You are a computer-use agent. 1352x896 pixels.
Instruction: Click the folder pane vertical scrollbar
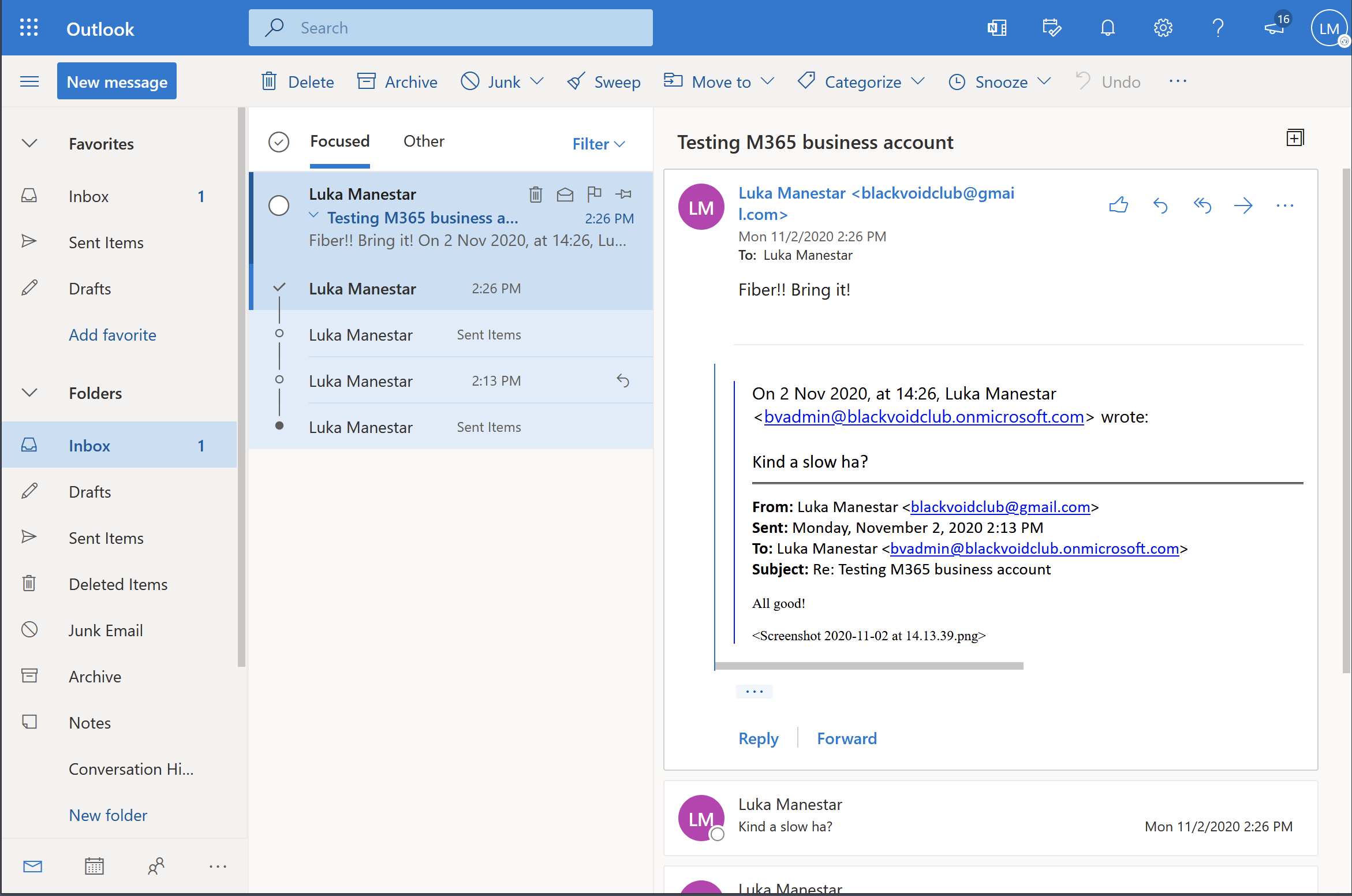(241, 387)
